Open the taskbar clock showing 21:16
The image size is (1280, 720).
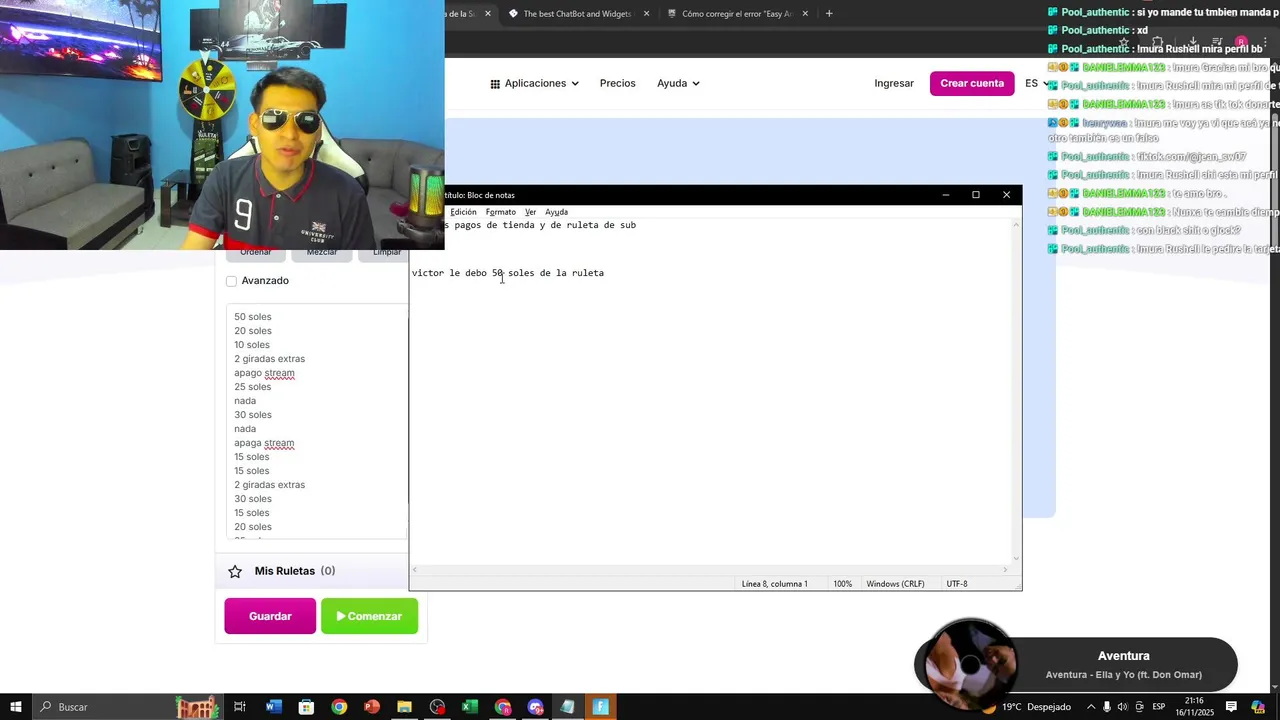pyautogui.click(x=1194, y=706)
